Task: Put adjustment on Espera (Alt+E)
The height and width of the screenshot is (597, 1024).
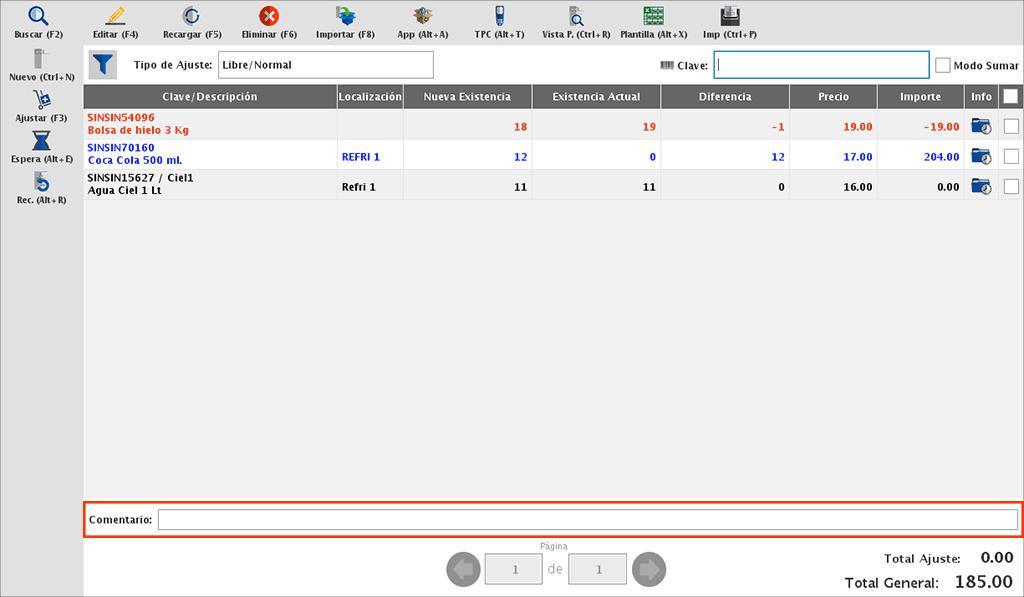Action: [x=41, y=141]
